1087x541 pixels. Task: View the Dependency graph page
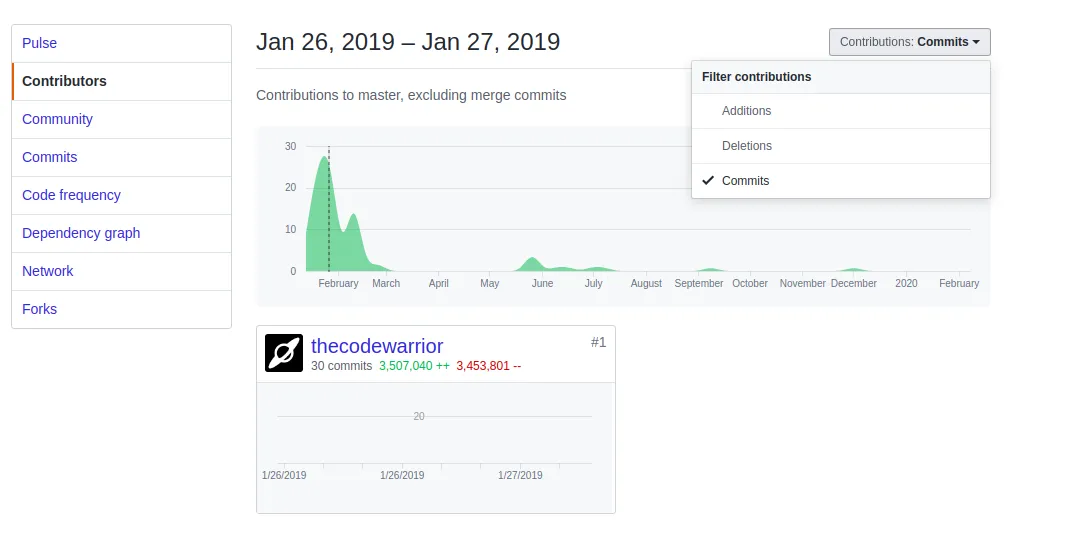click(x=81, y=233)
